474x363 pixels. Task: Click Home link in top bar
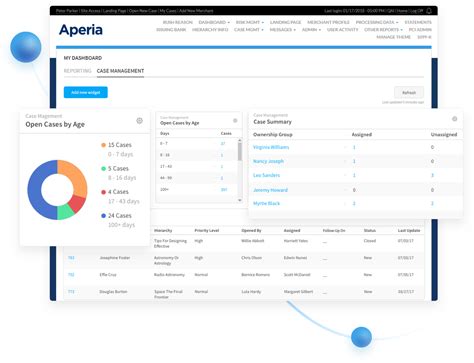click(402, 11)
